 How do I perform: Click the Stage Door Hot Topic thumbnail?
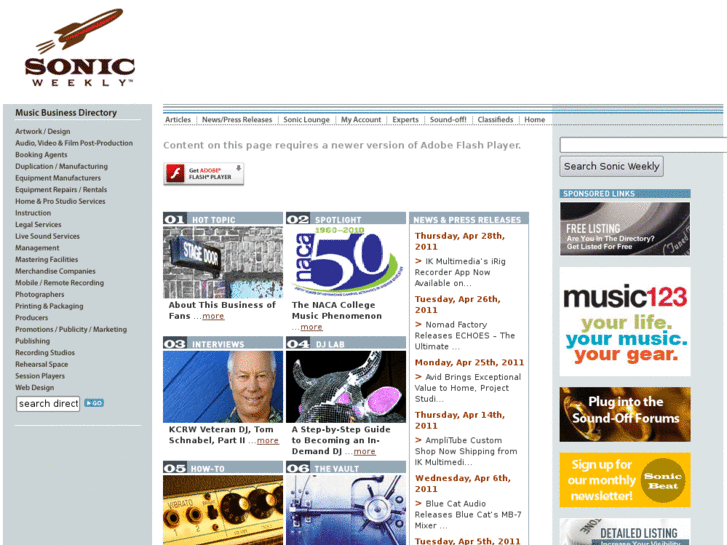click(x=223, y=262)
